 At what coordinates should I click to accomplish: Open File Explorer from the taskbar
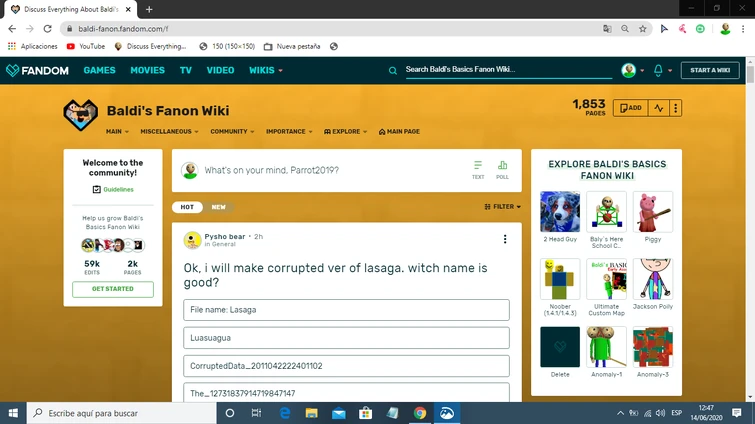tap(312, 413)
